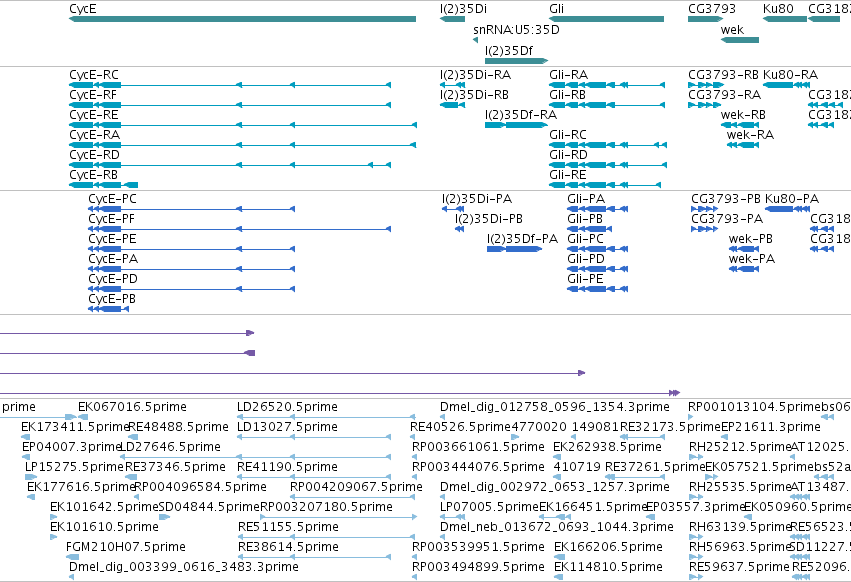Select the l(2)35Di-PB protein label
Viewport: 851px width, 582px height.
tap(489, 219)
